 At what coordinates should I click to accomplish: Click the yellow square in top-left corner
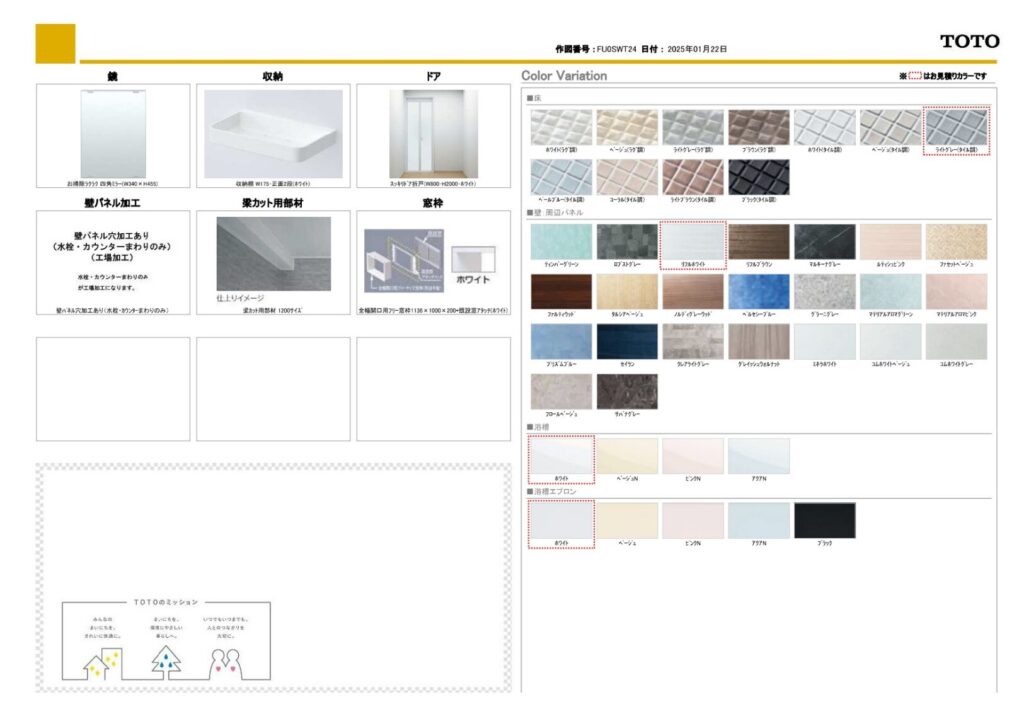click(x=55, y=43)
